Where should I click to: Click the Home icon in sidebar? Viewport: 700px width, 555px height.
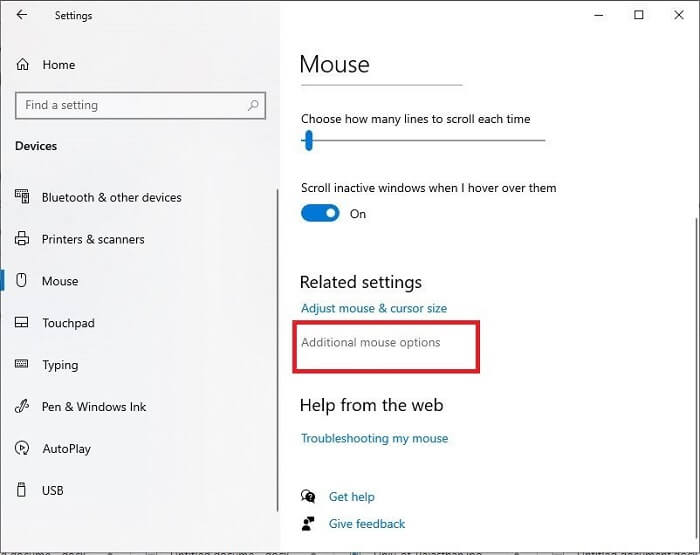[23, 65]
